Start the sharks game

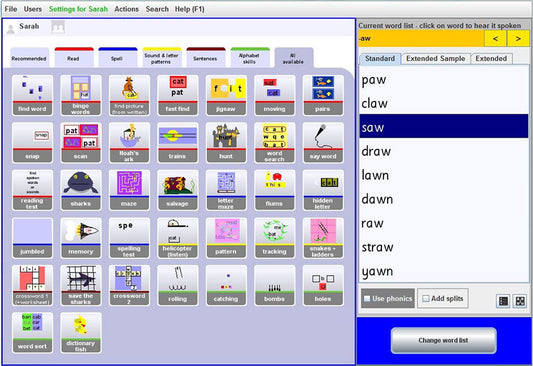pos(81,190)
